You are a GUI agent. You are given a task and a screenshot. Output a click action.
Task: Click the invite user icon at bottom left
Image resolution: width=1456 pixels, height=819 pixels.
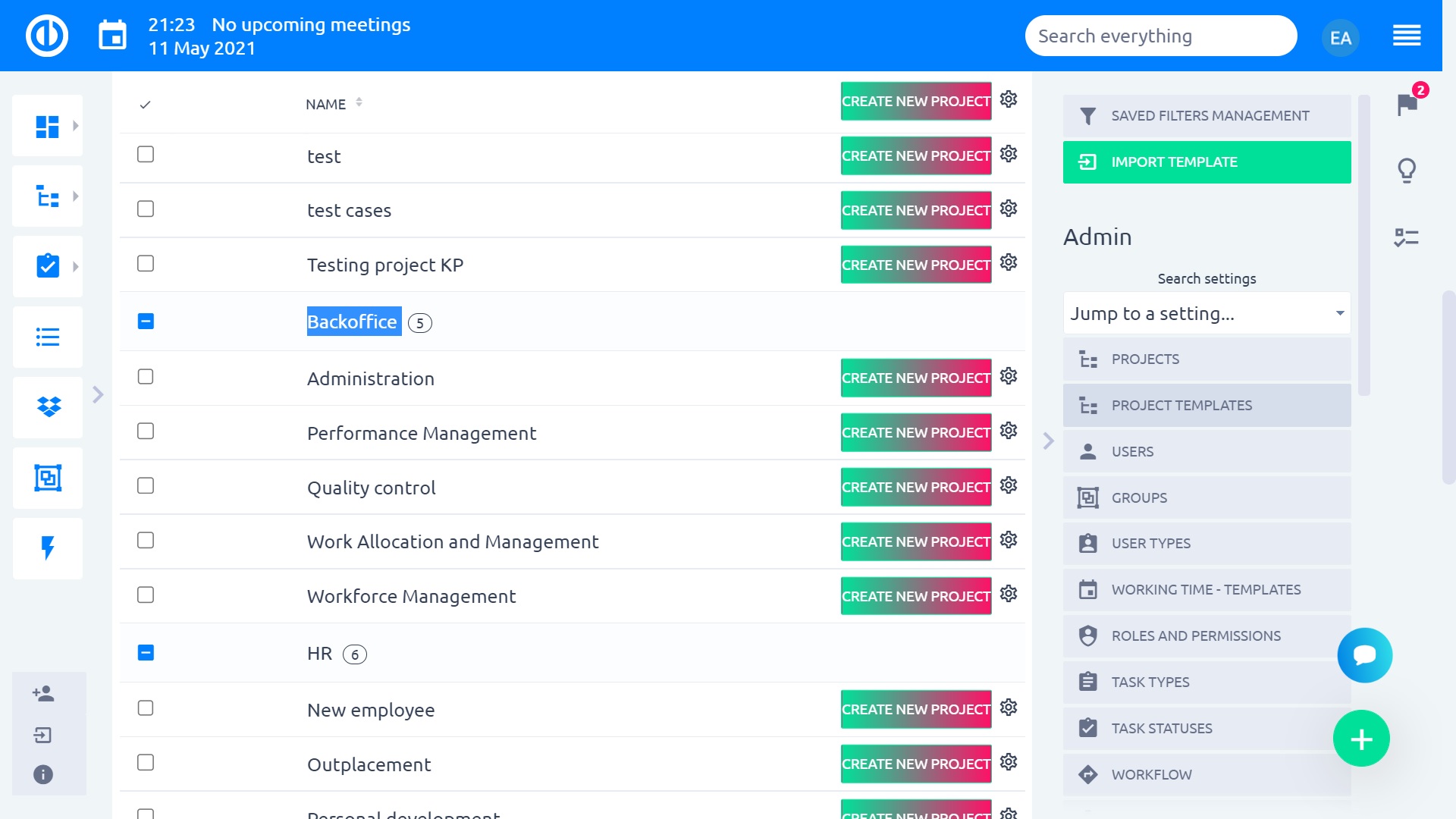[x=42, y=692]
